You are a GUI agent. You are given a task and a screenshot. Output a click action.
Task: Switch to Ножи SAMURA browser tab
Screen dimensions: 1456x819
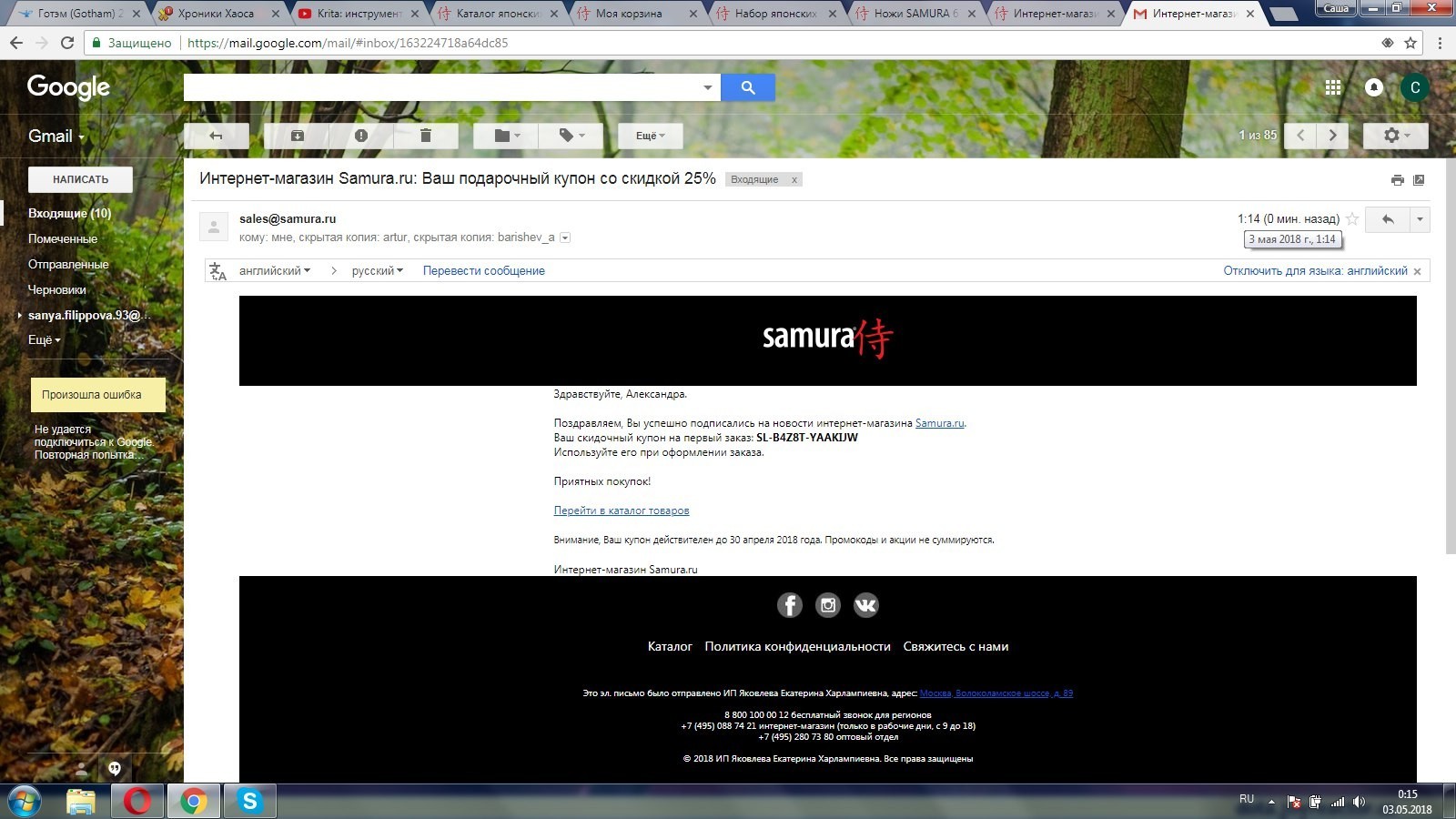coord(915,14)
